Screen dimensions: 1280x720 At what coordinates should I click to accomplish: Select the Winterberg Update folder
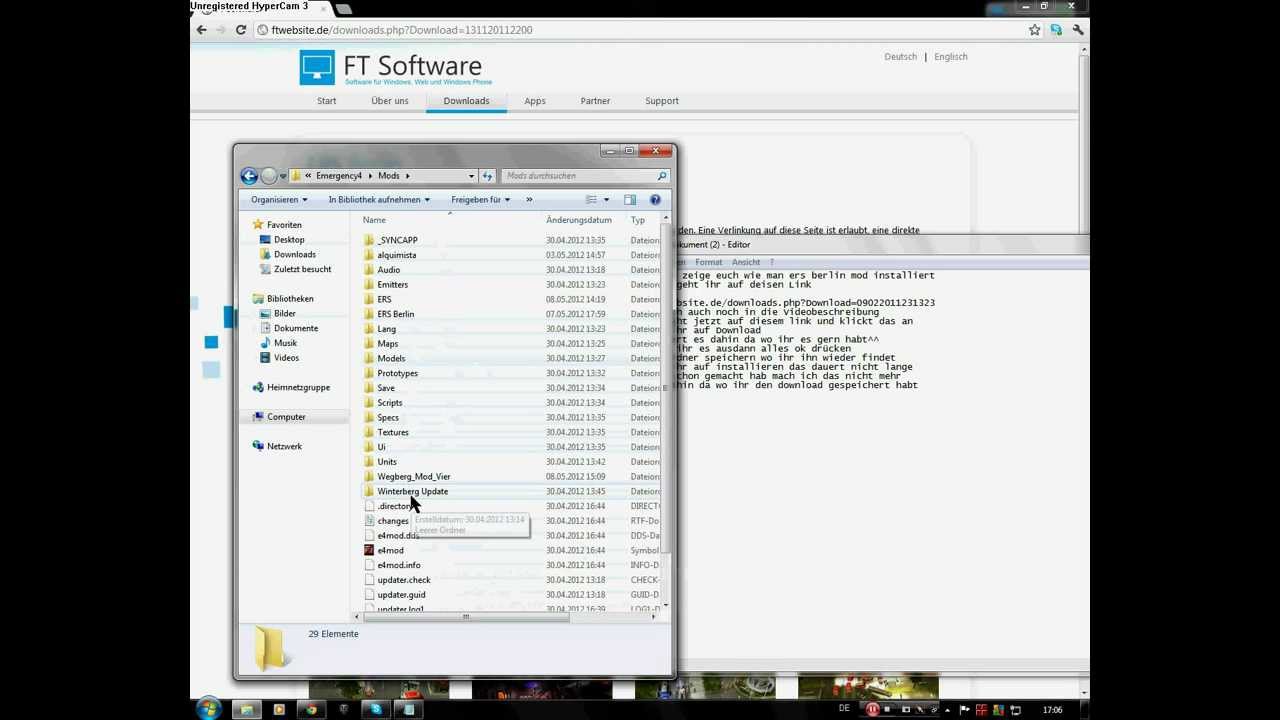coord(412,492)
